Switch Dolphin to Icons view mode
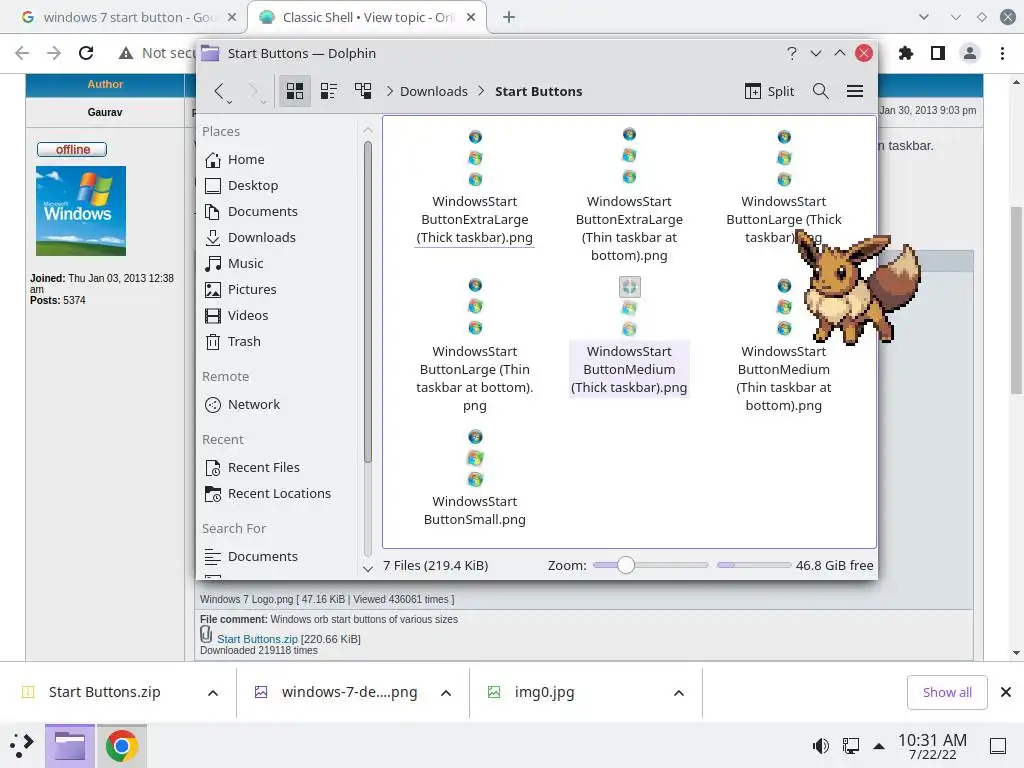Screen dimensions: 1024x768 pos(295,91)
